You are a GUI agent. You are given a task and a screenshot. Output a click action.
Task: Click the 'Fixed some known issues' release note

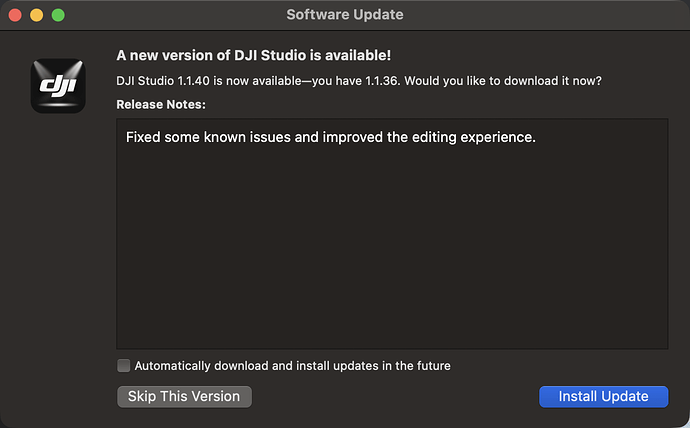click(331, 137)
